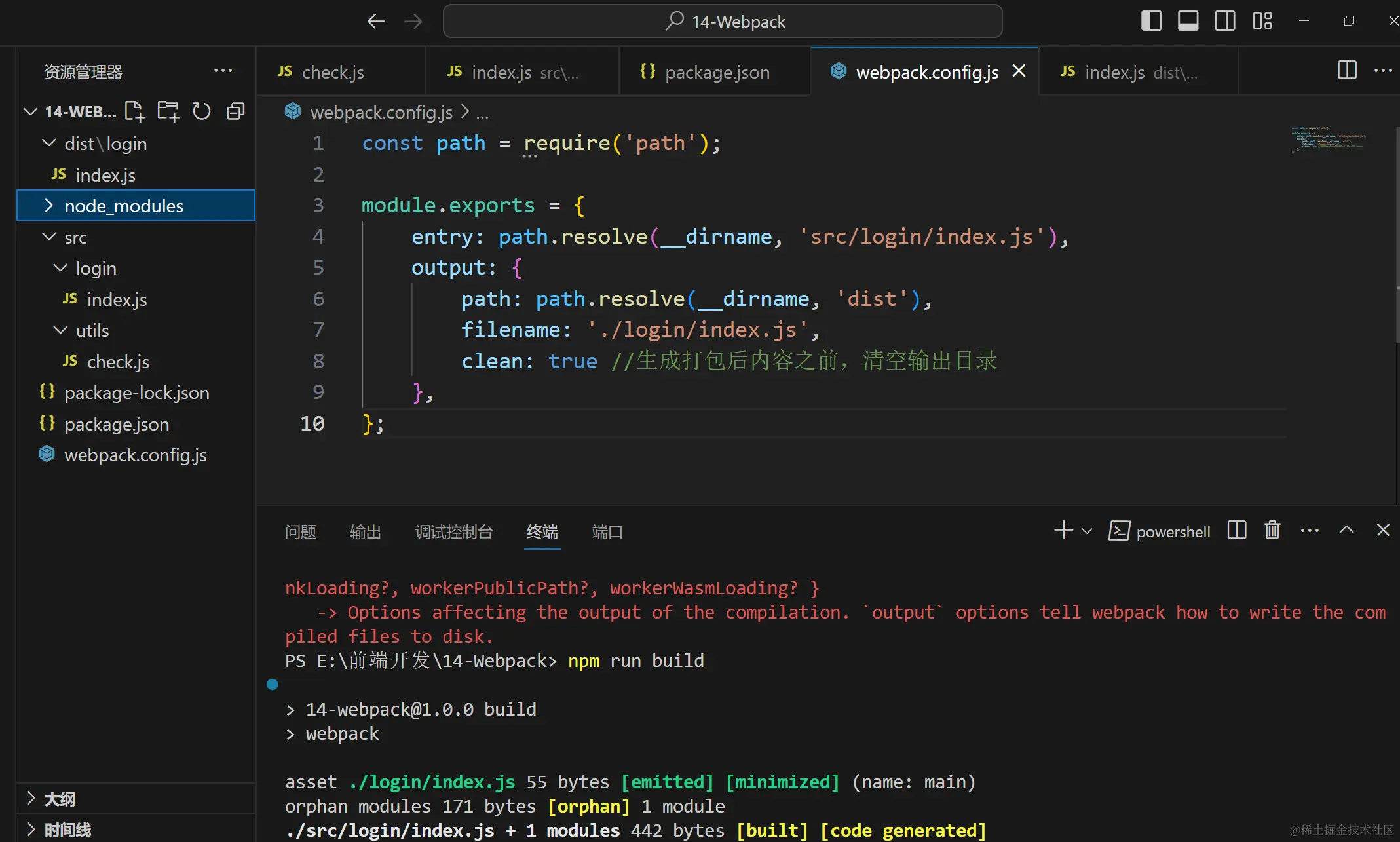Close the webpack.config.js tab

click(x=1019, y=71)
